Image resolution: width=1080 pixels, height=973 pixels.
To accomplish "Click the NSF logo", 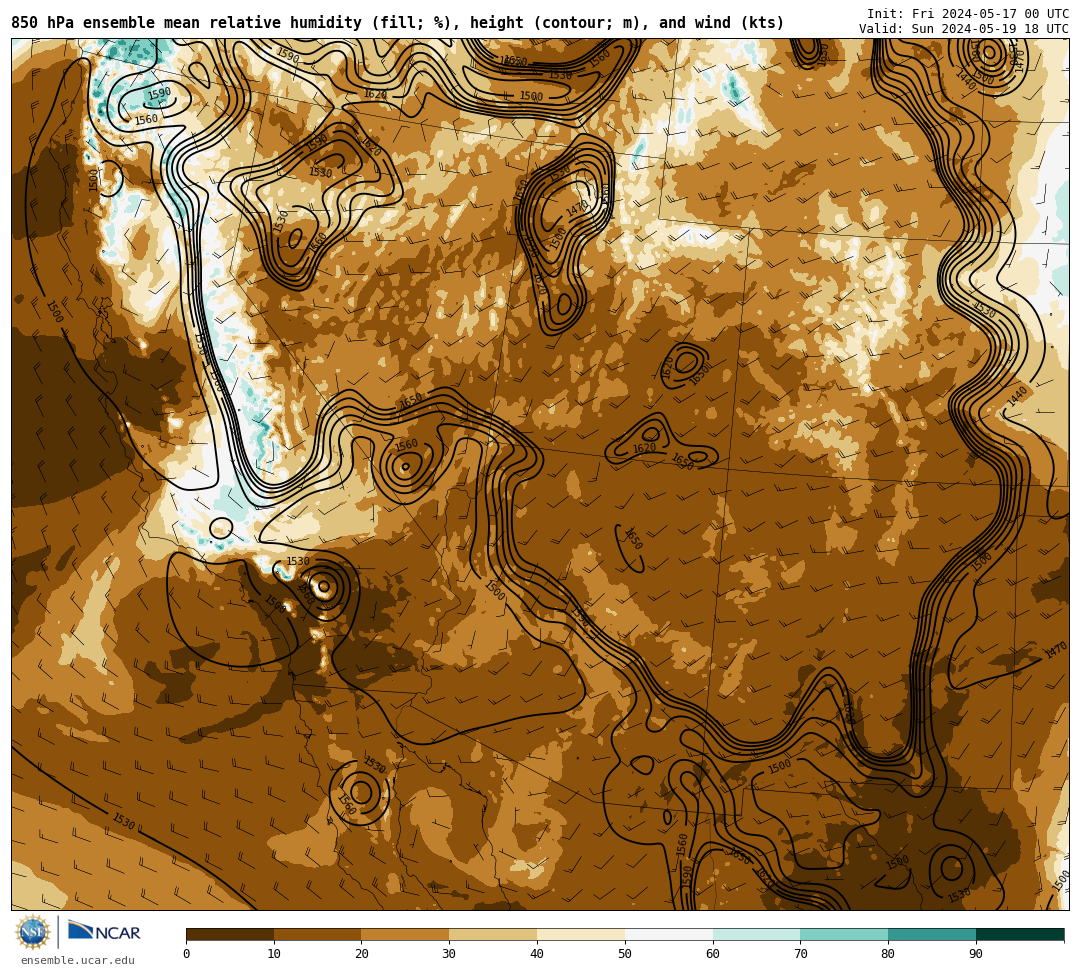I will 32,932.
